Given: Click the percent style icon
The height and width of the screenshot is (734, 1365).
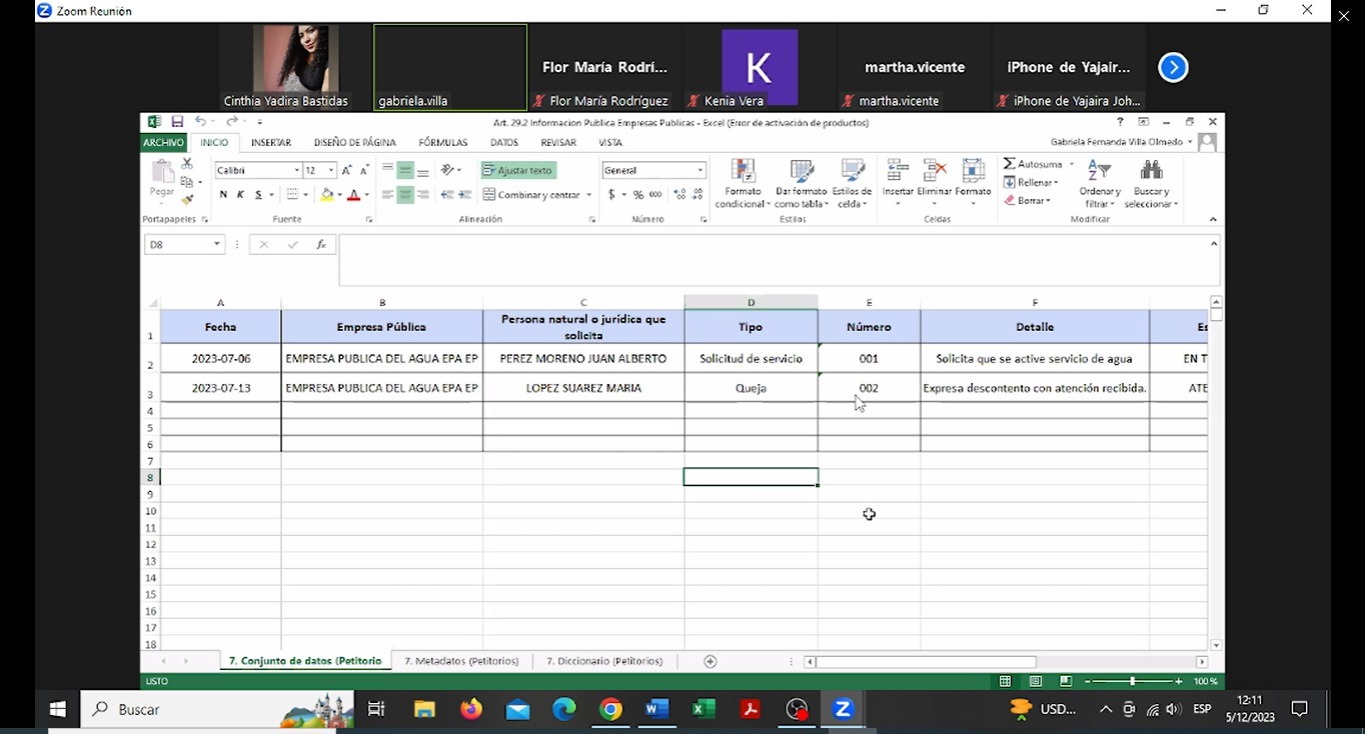Looking at the screenshot, I should click(638, 195).
